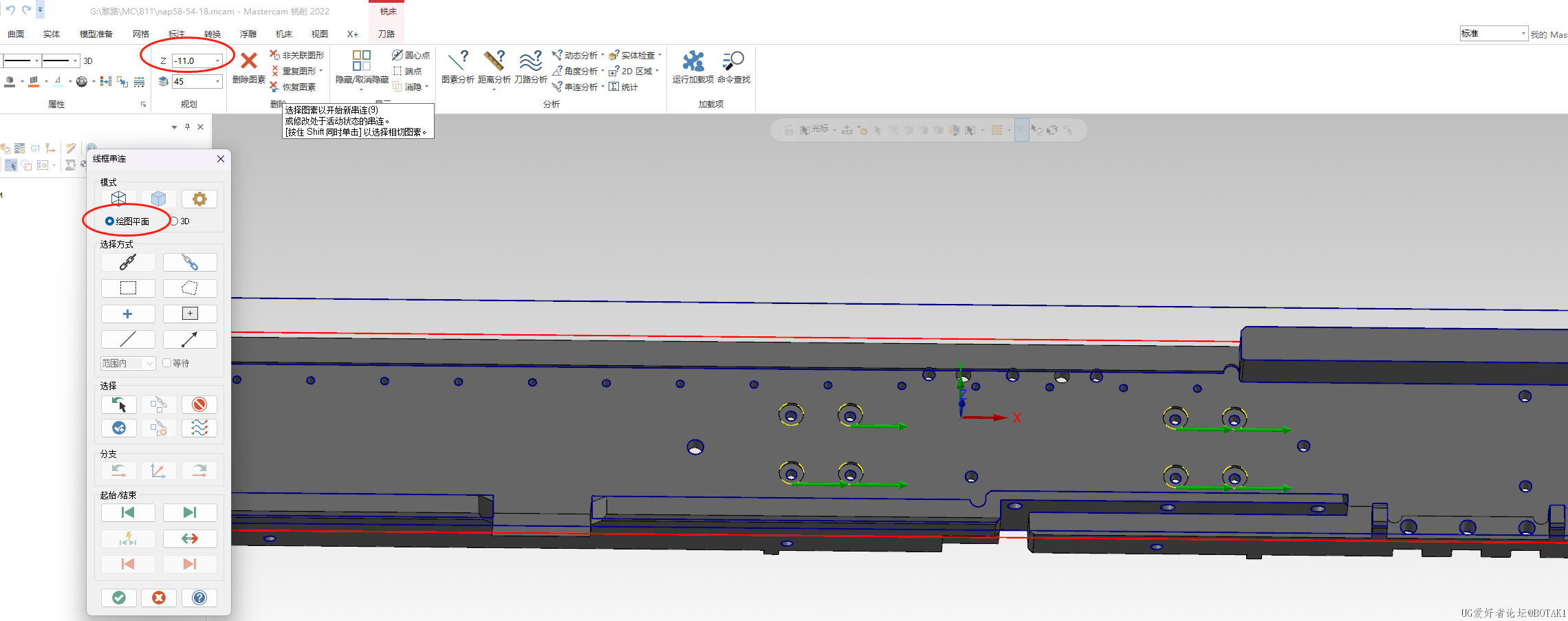1568x621 pixels.
Task: Toggle 3D construction mode in ribbon
Action: pos(88,61)
